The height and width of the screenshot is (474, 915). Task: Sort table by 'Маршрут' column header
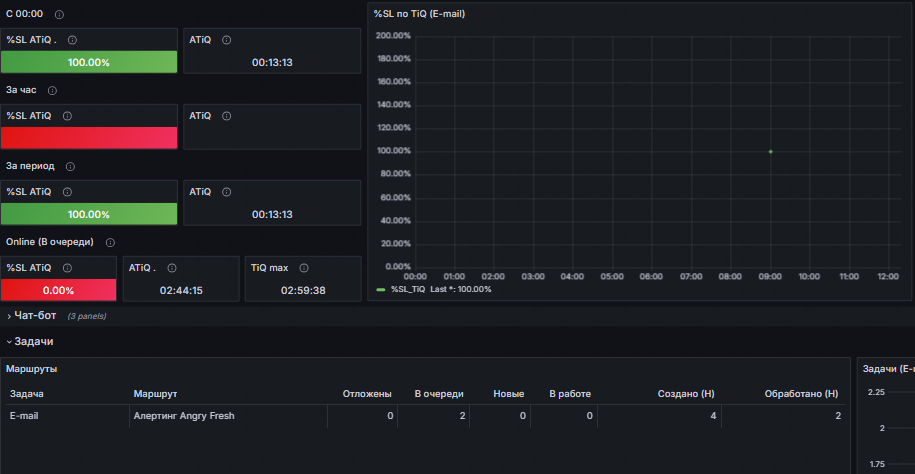coord(155,394)
